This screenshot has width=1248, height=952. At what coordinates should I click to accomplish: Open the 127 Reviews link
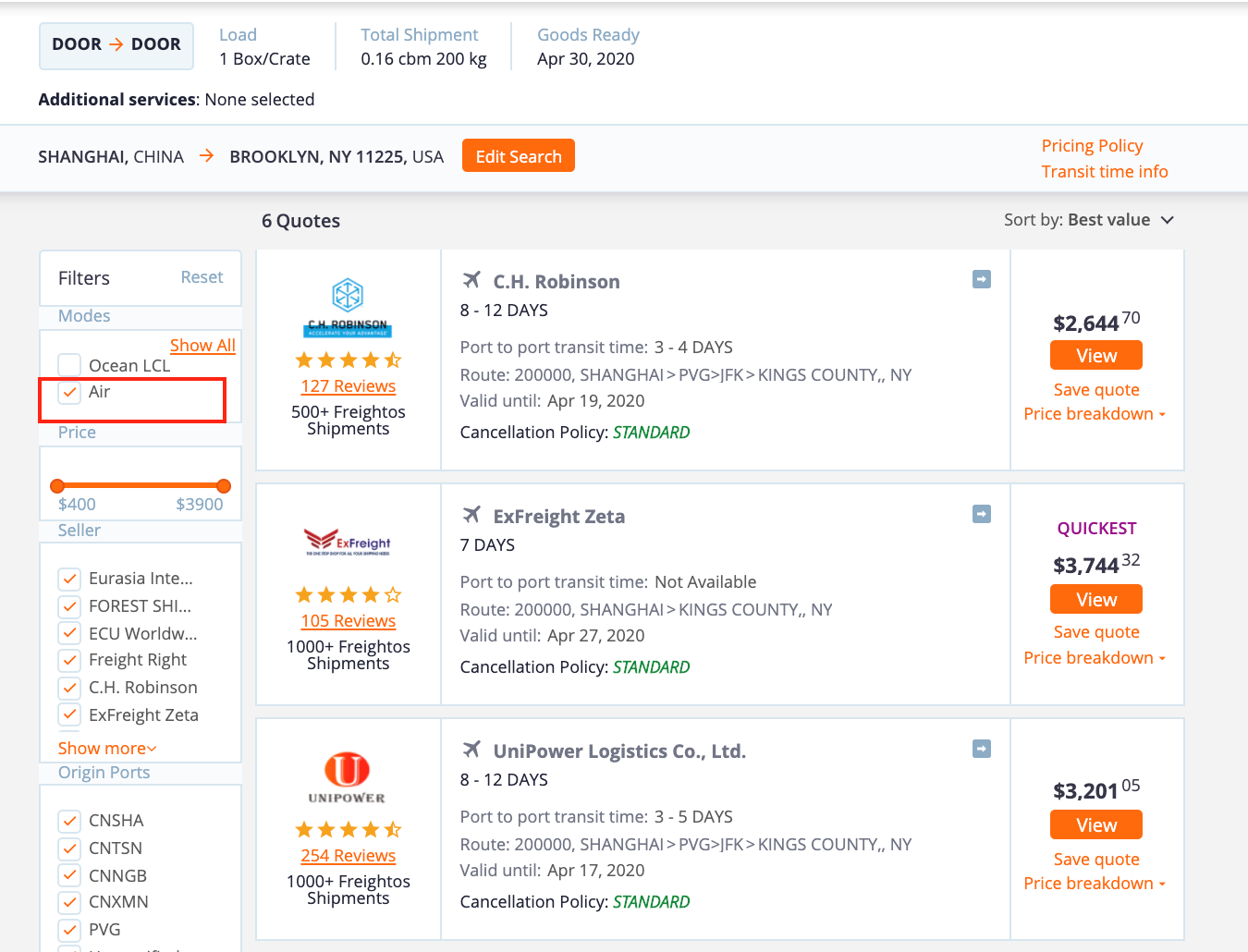tap(348, 386)
